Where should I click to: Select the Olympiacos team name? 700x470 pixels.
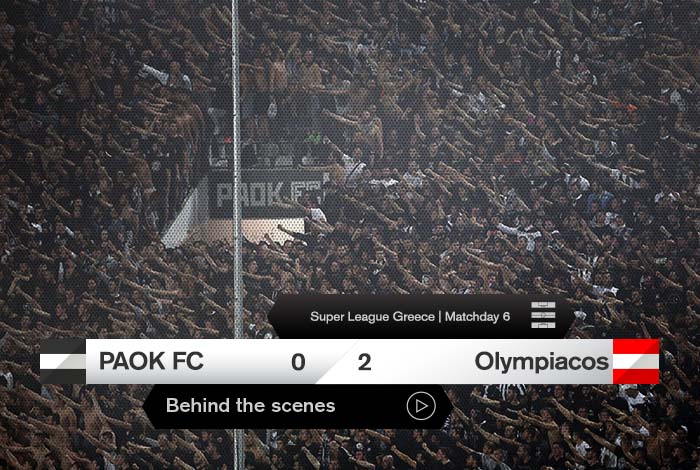tap(542, 362)
